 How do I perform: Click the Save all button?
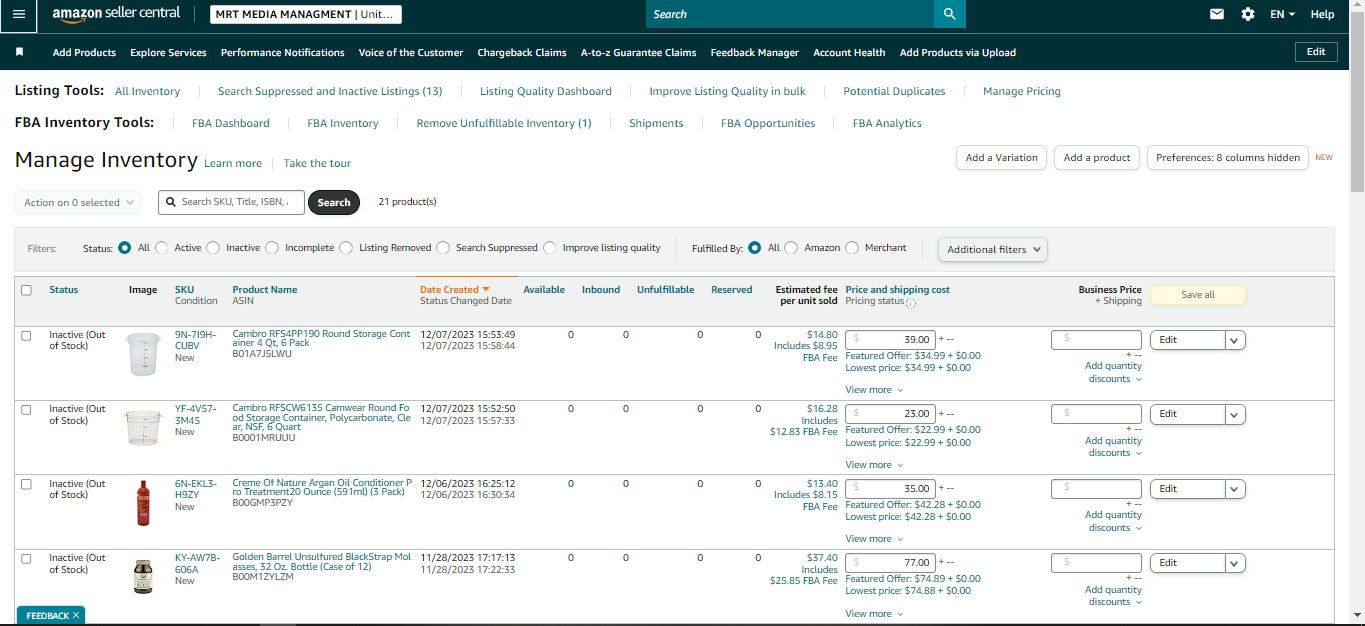tap(1197, 295)
